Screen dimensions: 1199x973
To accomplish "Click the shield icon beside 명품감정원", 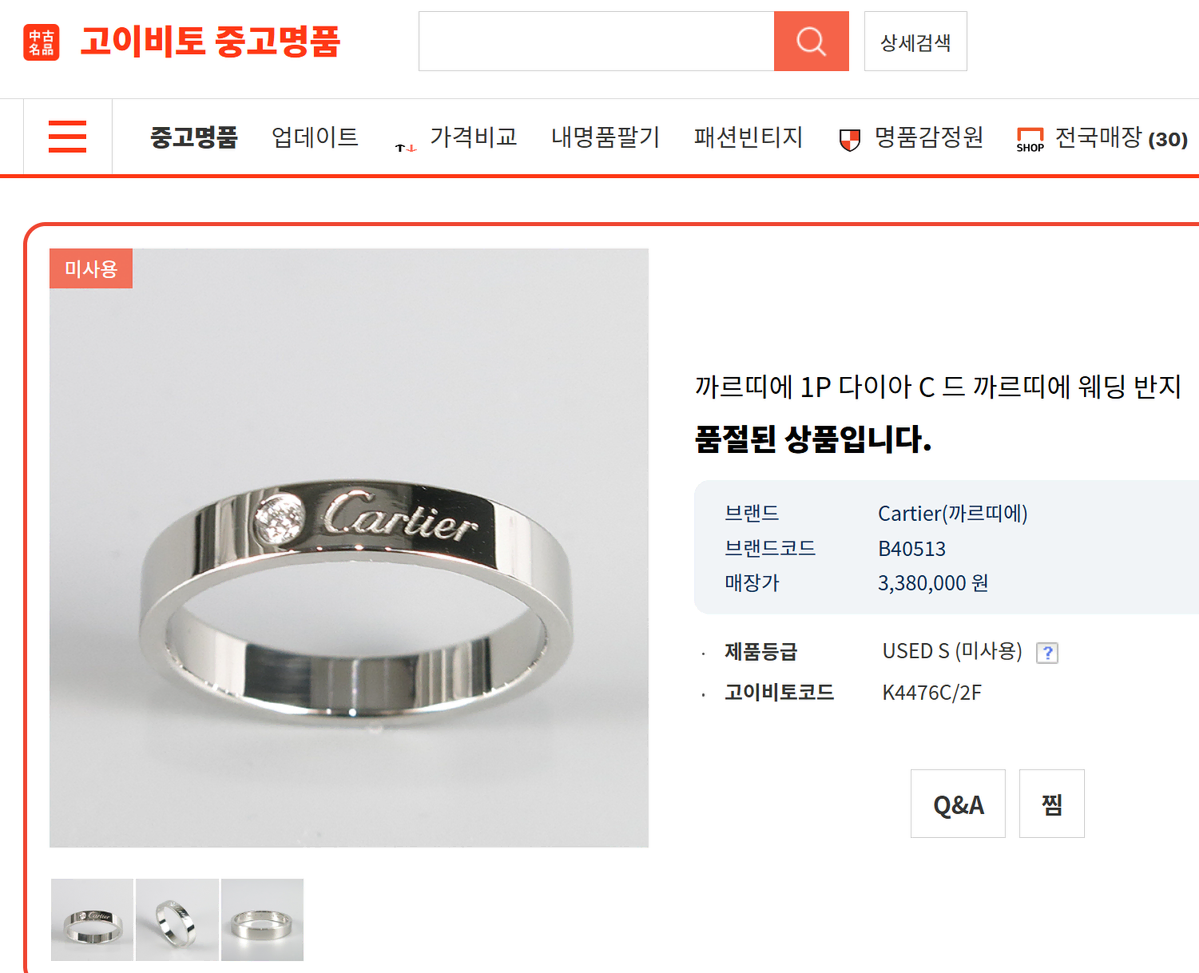I will (x=850, y=140).
